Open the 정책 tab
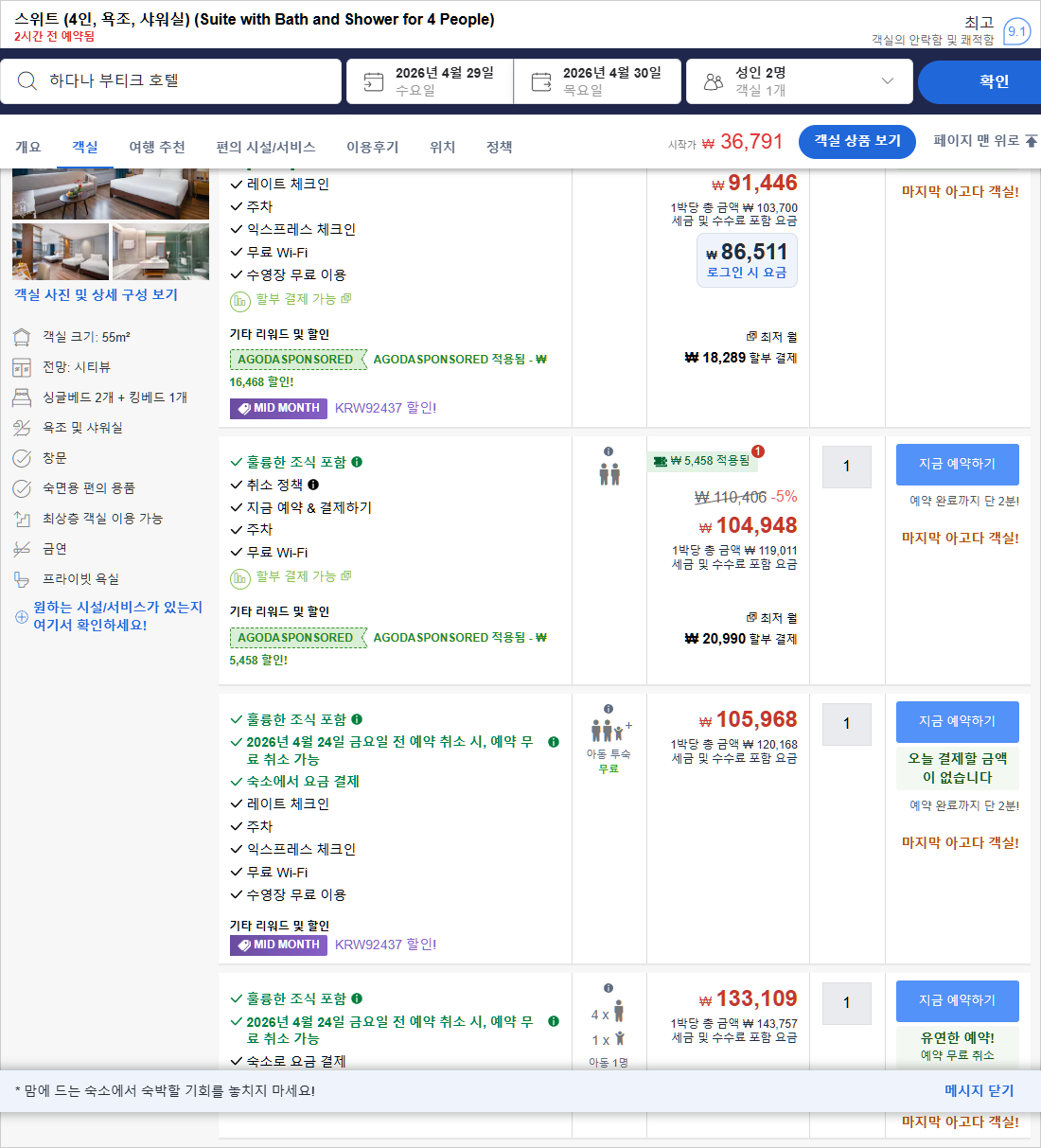Screen dimensions: 1041x1148 tap(500, 148)
